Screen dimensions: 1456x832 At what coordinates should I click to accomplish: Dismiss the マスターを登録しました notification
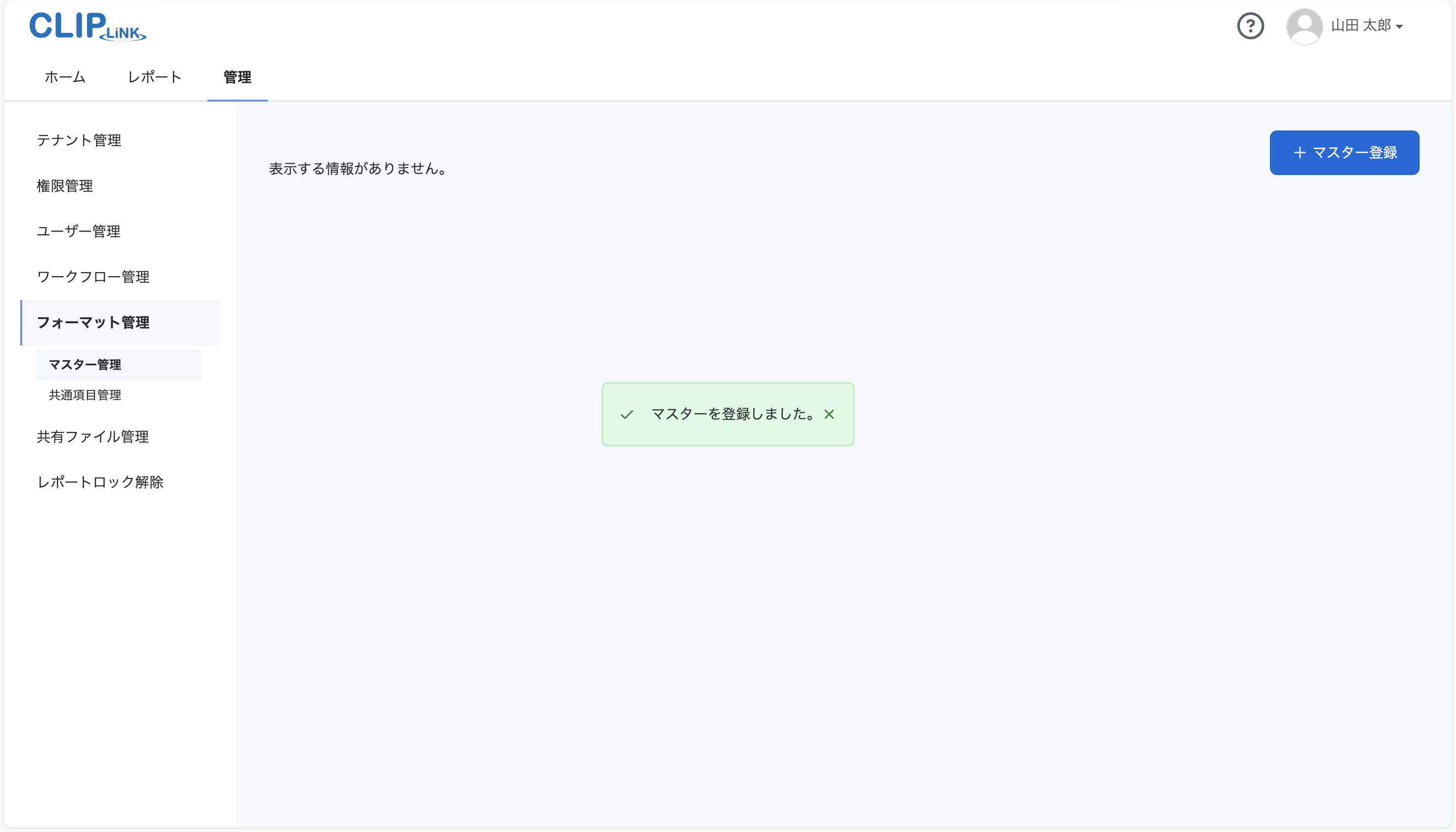[830, 414]
